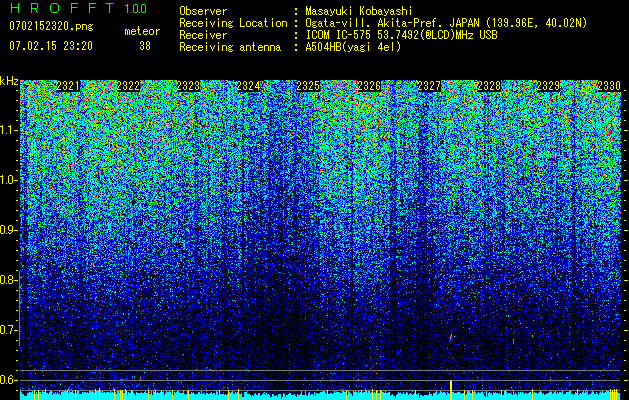Click the 2327 time marker
629x400 pixels.
(x=429, y=86)
